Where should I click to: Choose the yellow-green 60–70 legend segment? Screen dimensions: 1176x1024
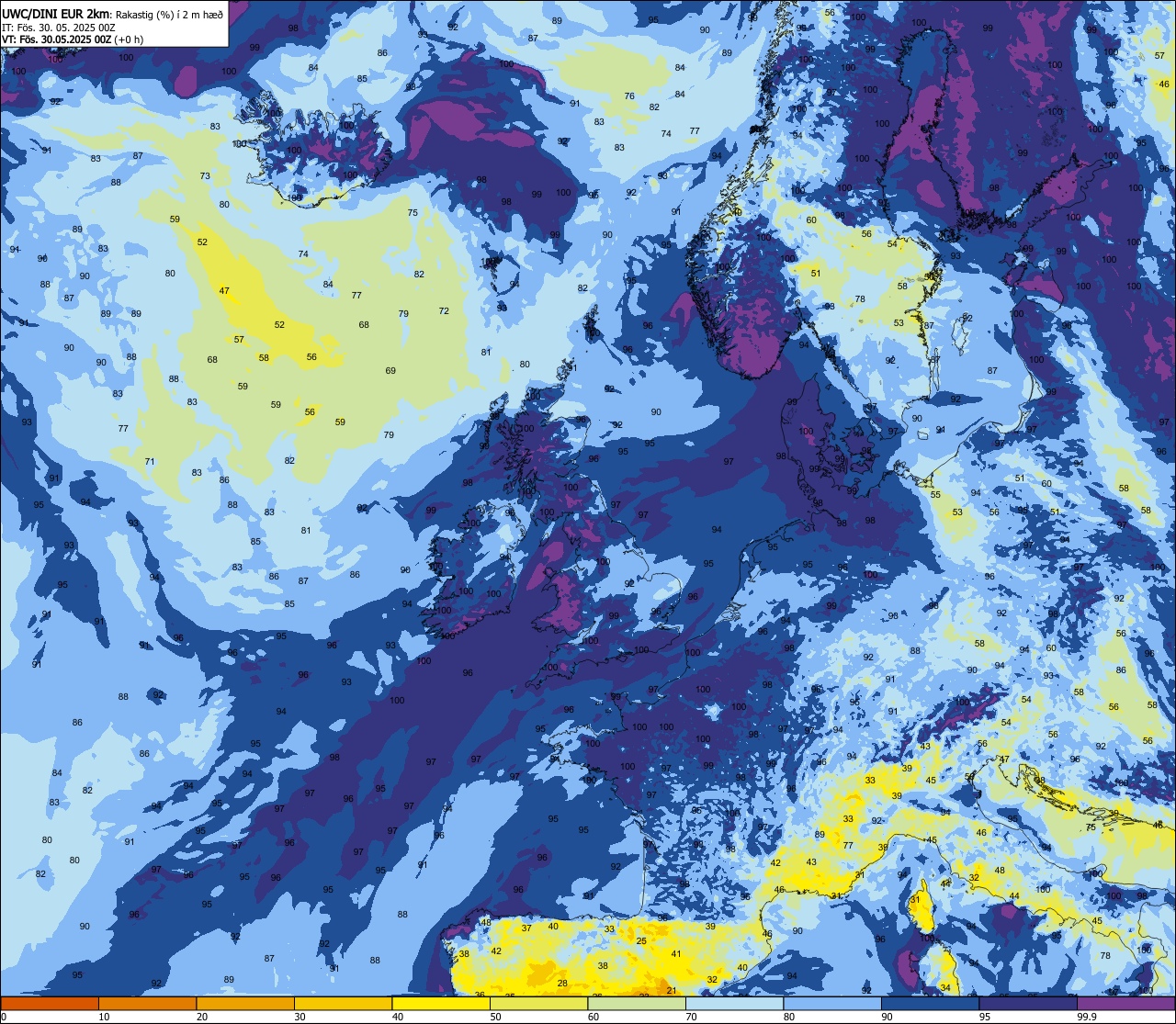(x=637, y=1003)
